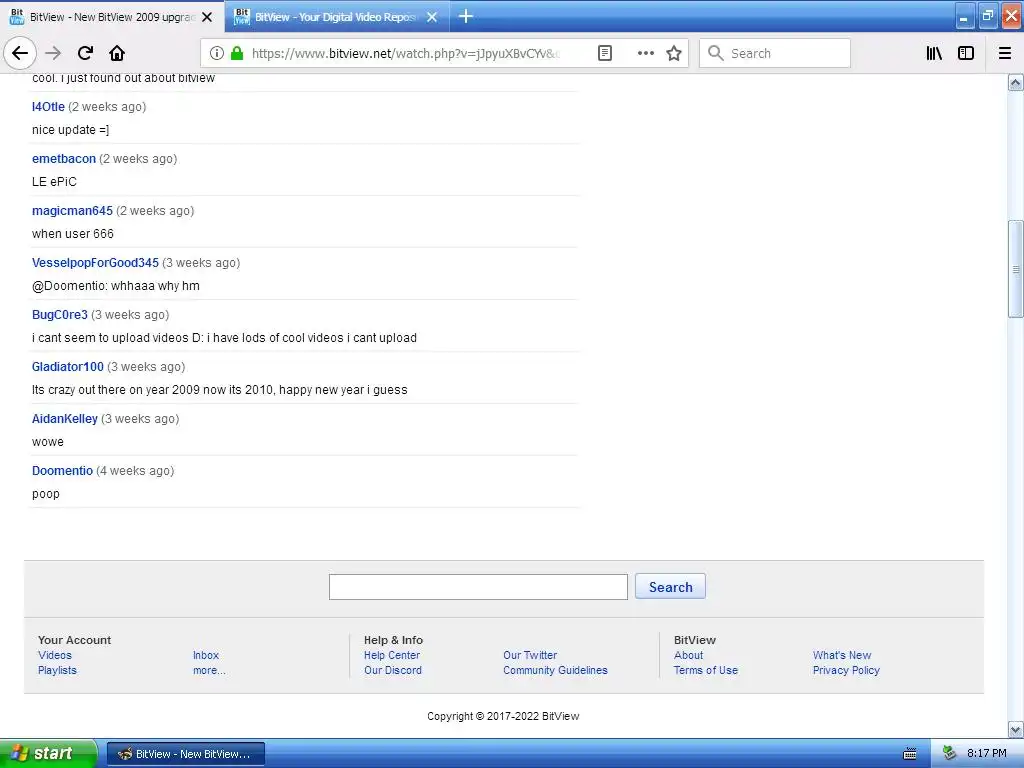The image size is (1024, 768).
Task: Click the network tray icon beside clock
Action: click(x=950, y=754)
